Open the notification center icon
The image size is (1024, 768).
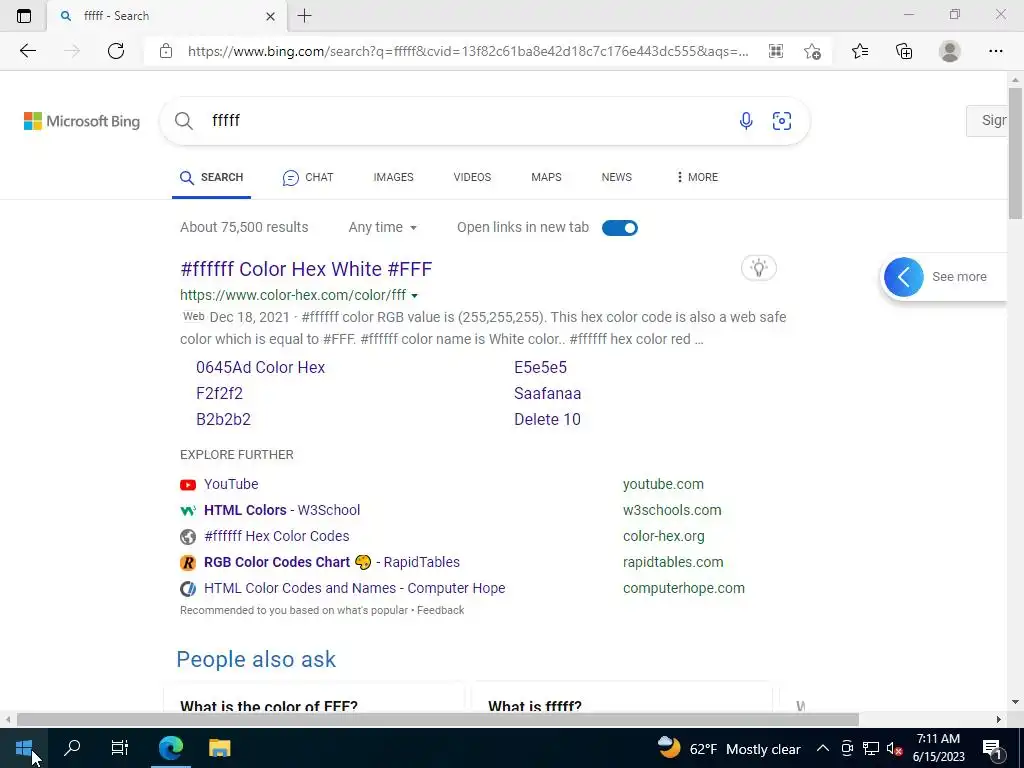(x=992, y=748)
